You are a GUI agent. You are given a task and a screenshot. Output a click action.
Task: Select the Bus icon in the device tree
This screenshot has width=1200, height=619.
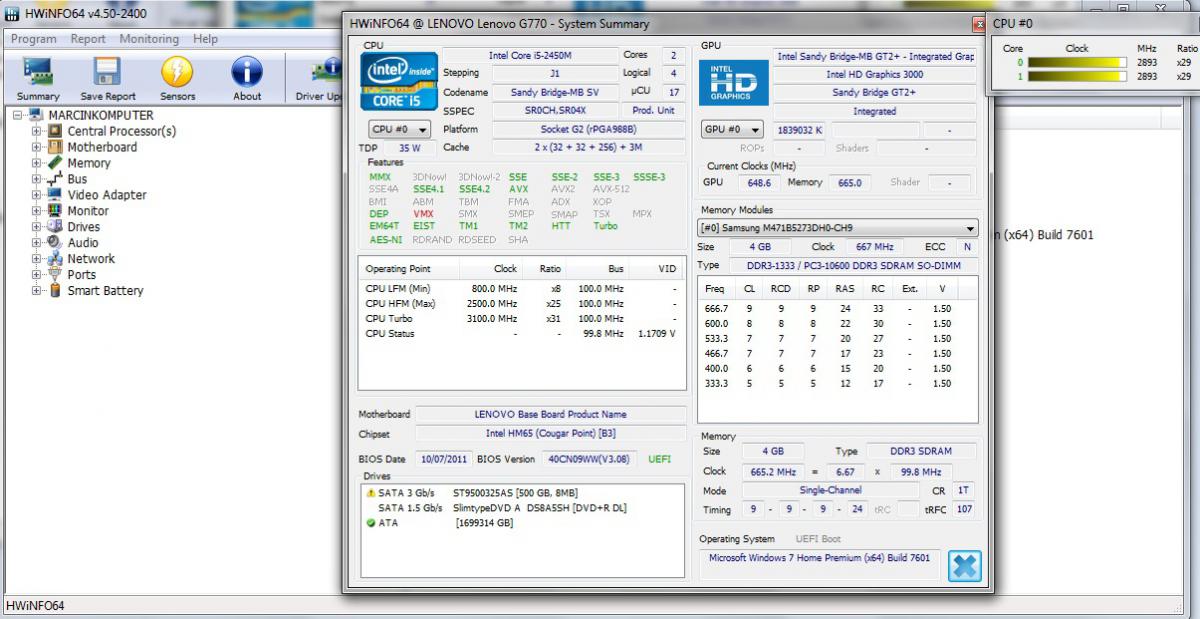[55, 179]
